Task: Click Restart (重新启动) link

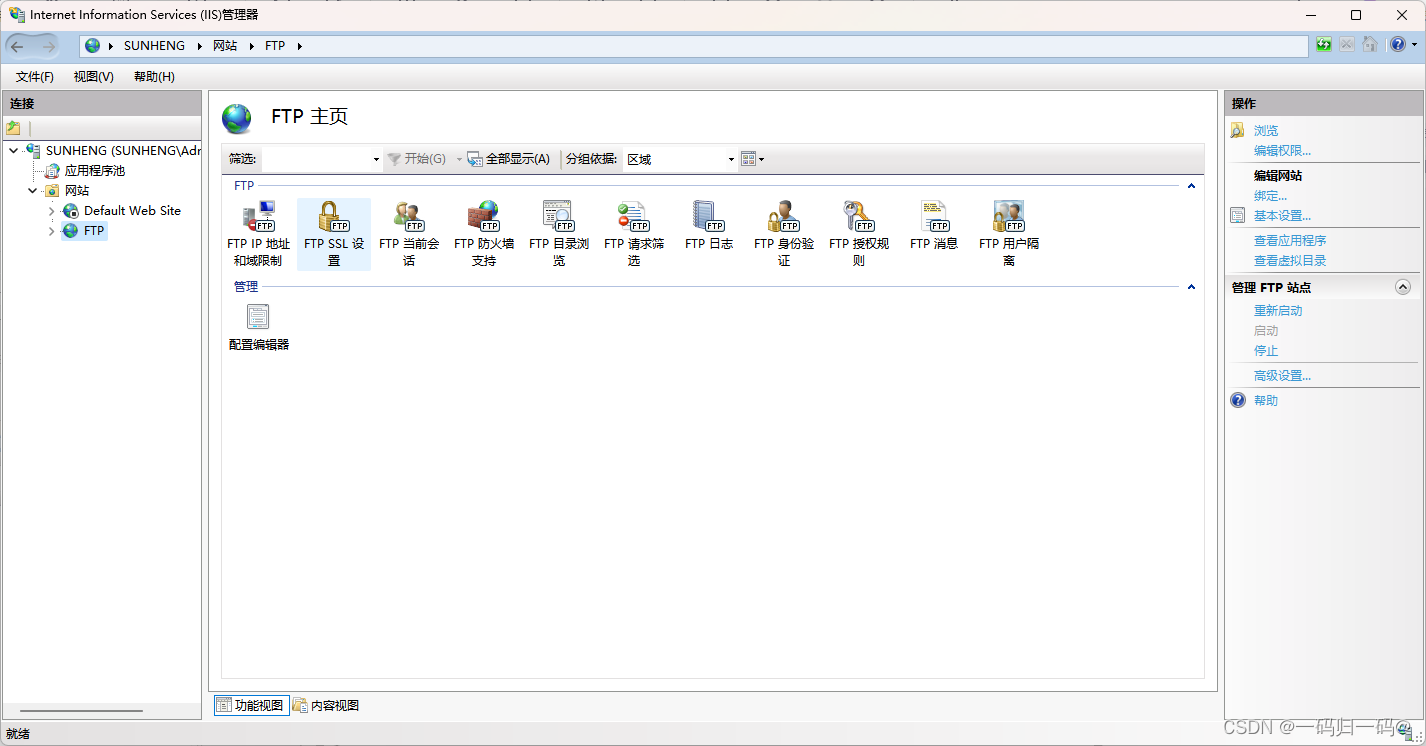Action: (x=1278, y=311)
